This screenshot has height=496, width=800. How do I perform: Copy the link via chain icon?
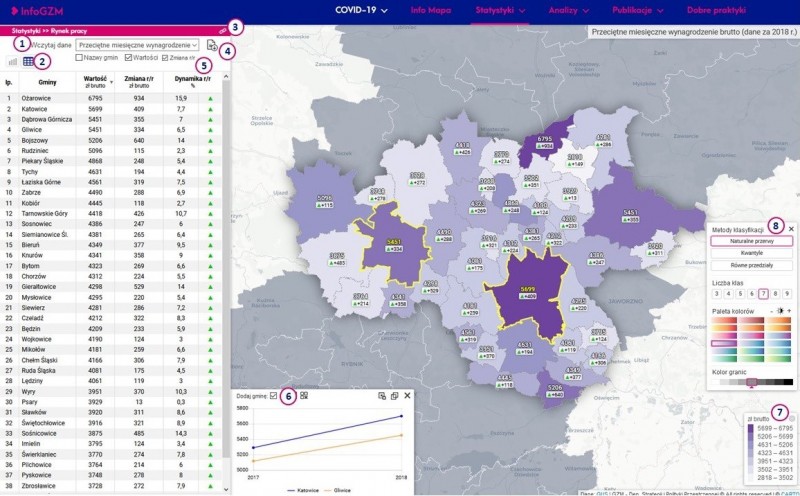(x=222, y=31)
